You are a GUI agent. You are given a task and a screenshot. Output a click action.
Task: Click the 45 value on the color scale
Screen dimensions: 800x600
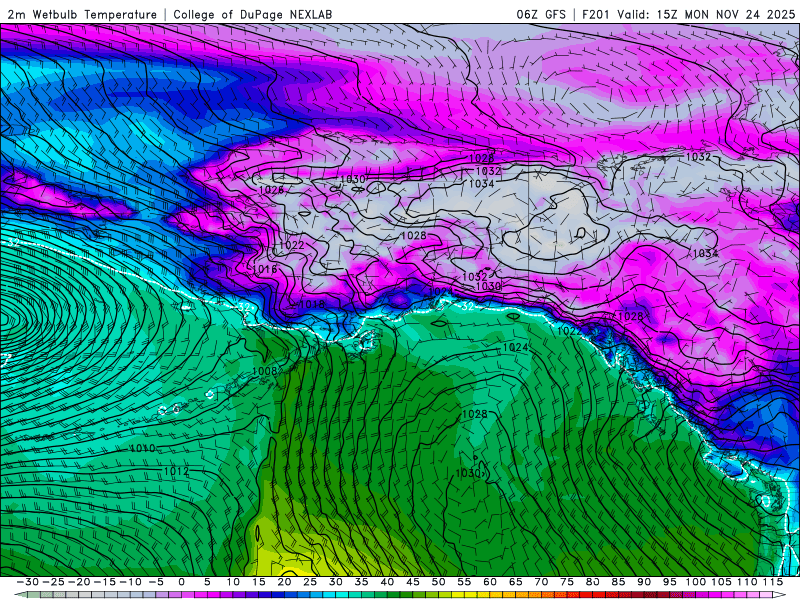(x=413, y=582)
